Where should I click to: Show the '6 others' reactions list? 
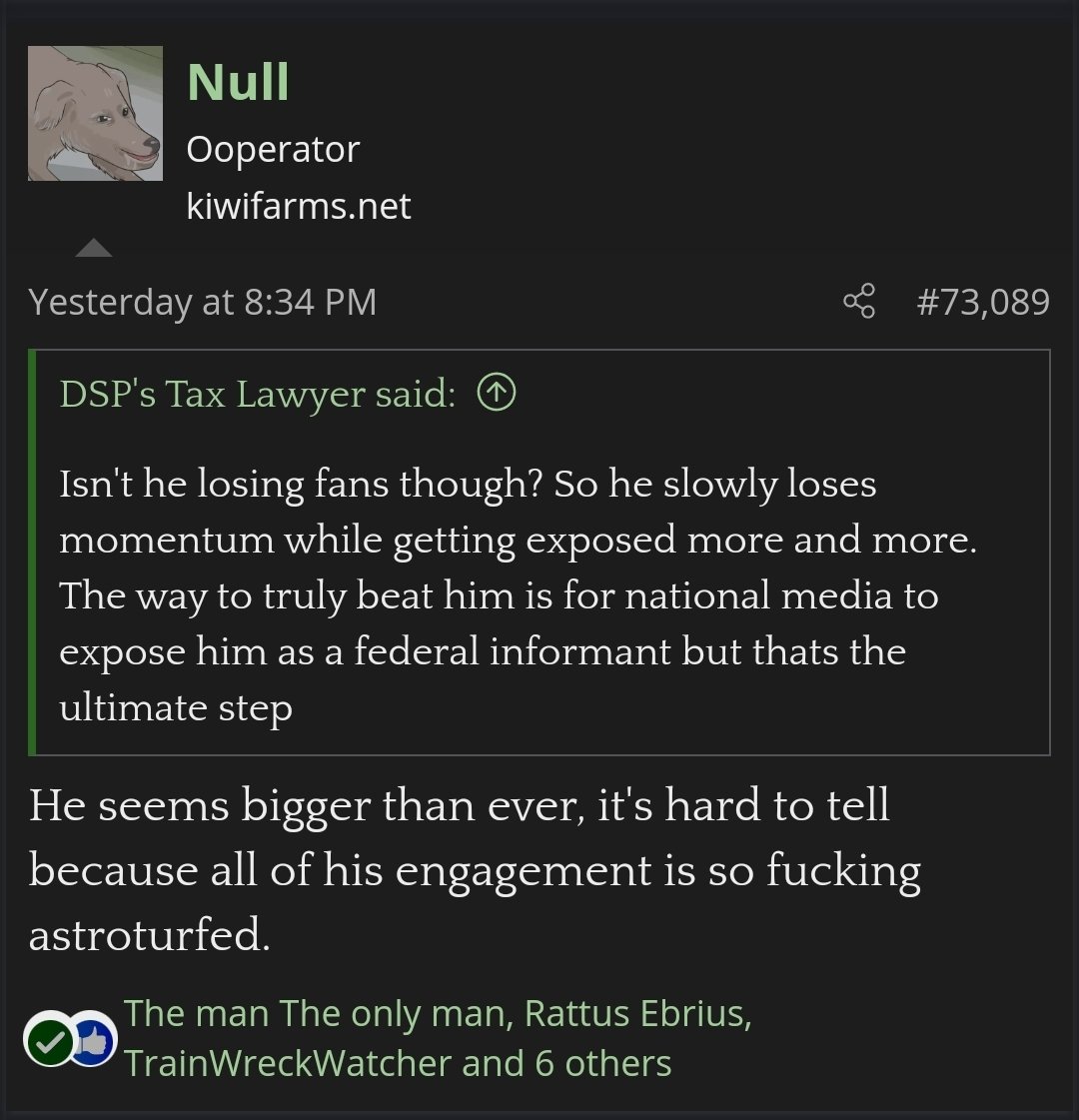click(x=603, y=1063)
